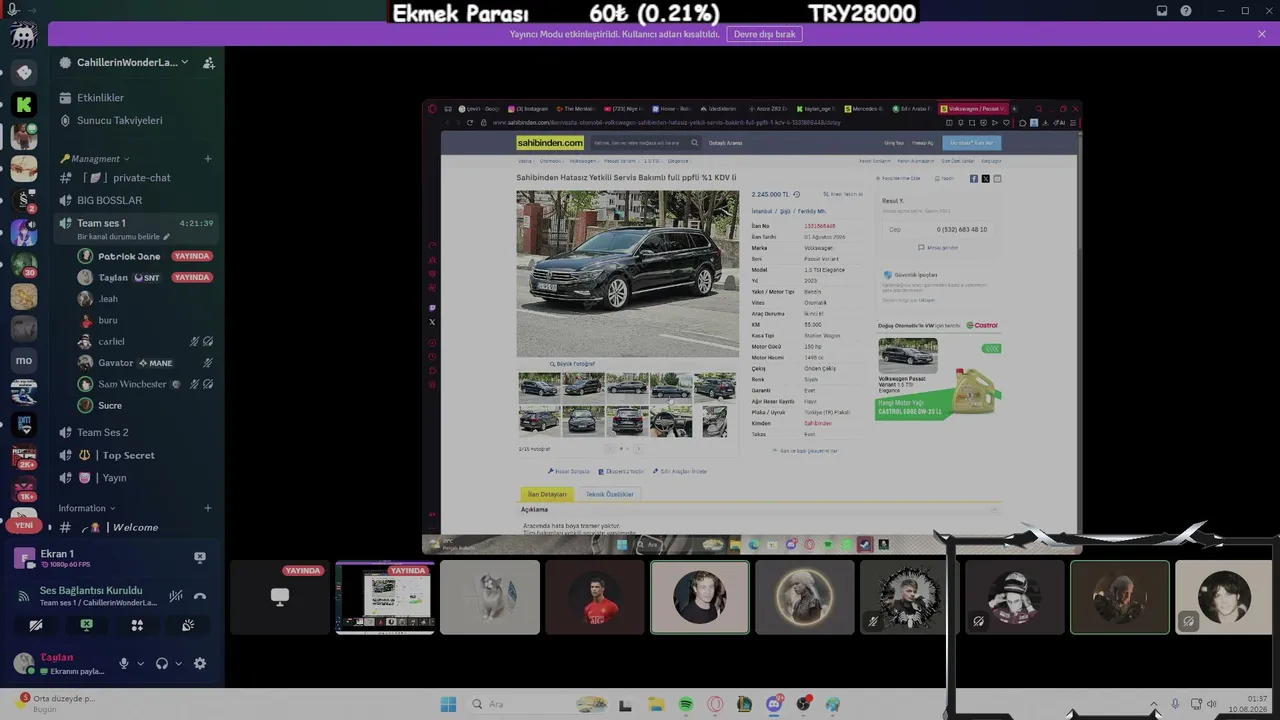Select the Team ses 1 voice channel
Image resolution: width=1280 pixels, height=720 pixels.
[136, 223]
